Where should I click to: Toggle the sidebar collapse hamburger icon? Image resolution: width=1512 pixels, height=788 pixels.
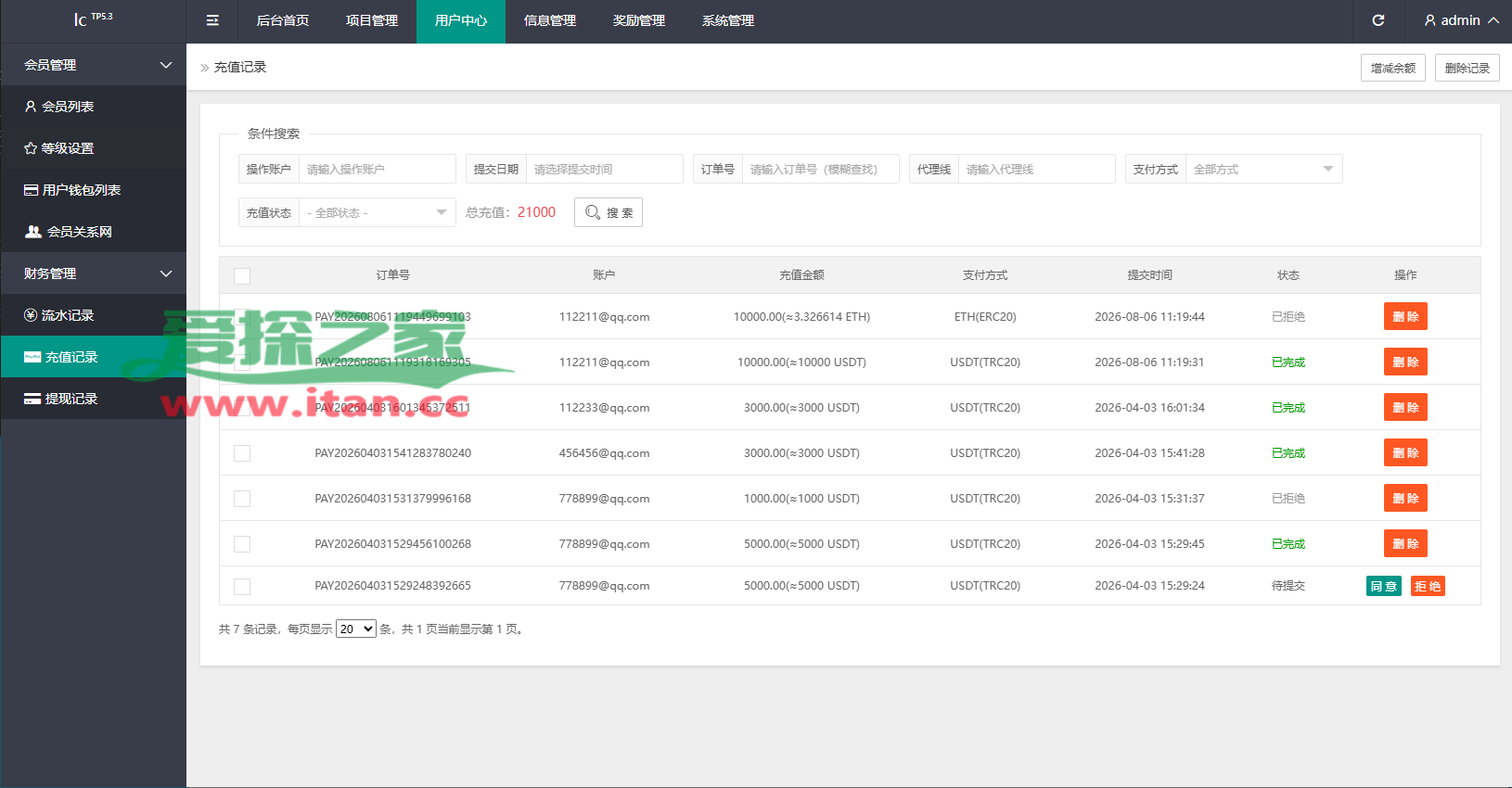point(212,20)
